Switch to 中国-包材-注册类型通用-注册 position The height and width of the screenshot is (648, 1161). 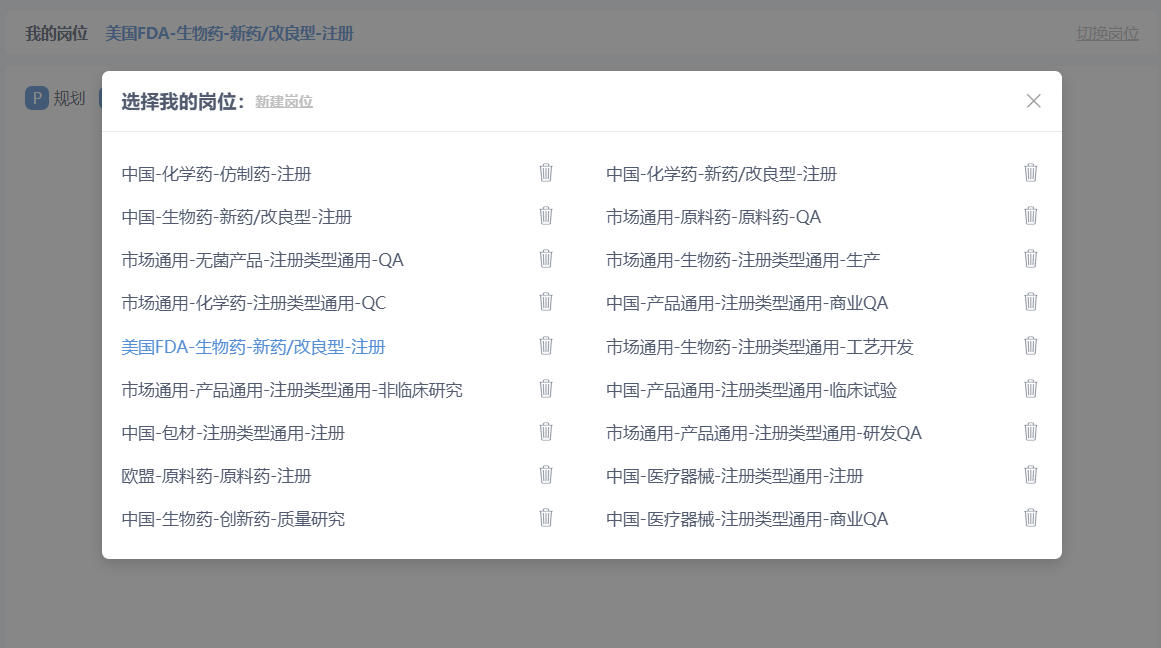233,433
